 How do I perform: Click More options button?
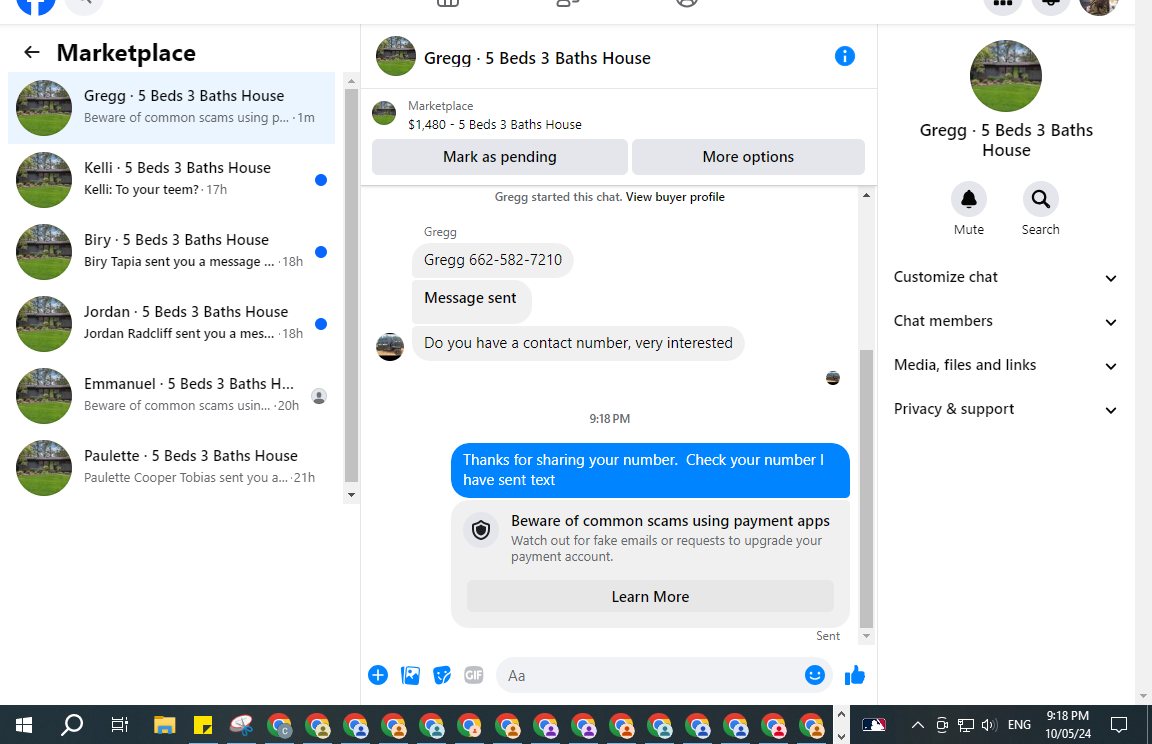(748, 157)
